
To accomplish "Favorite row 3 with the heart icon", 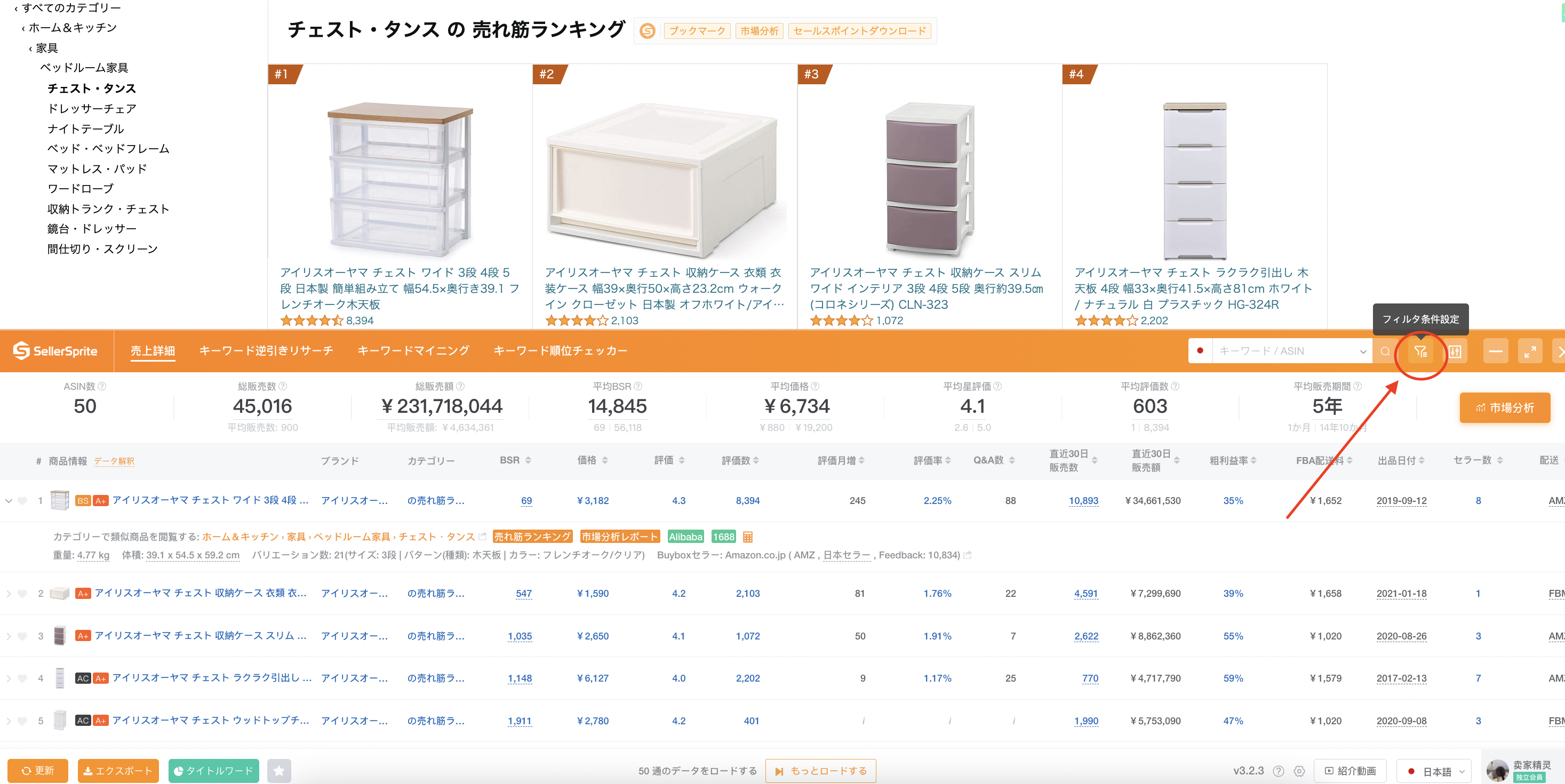I will (22, 636).
